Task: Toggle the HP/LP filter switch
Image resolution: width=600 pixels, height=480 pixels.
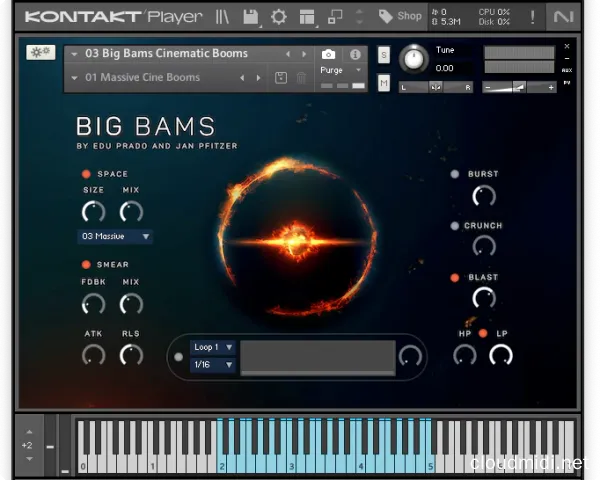Action: point(483,333)
